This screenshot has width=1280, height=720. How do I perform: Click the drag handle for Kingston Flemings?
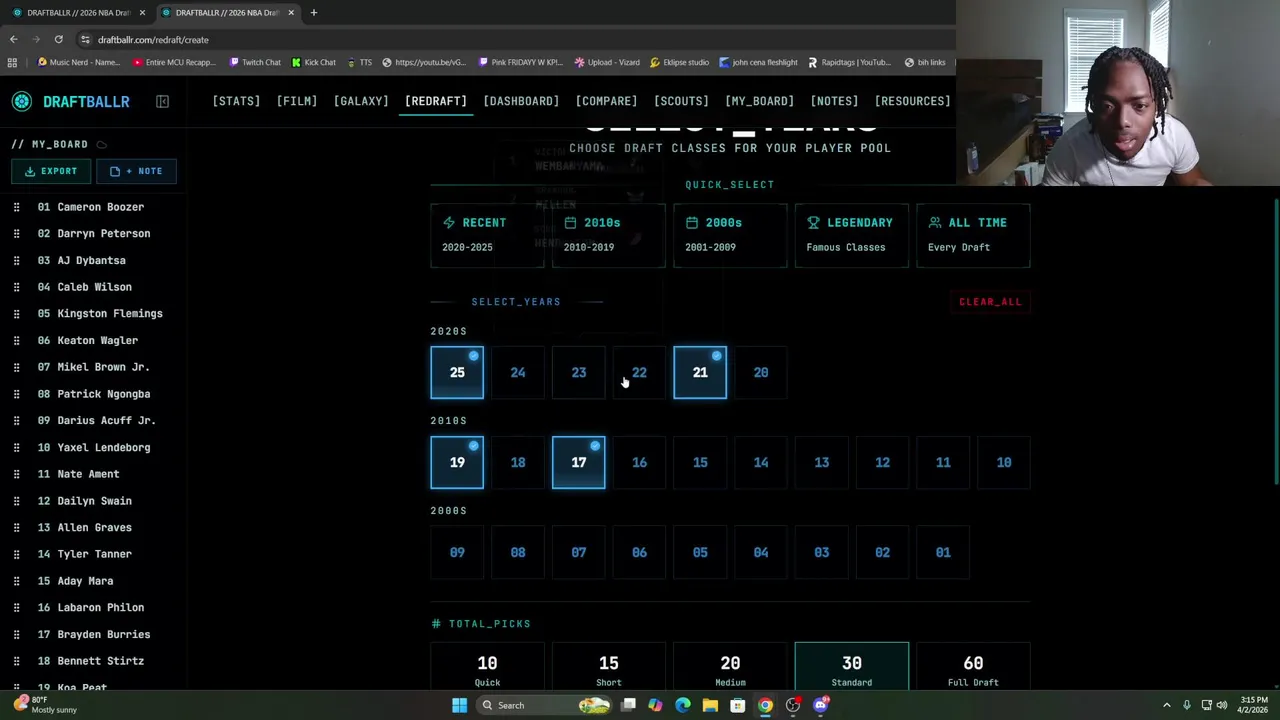16,314
